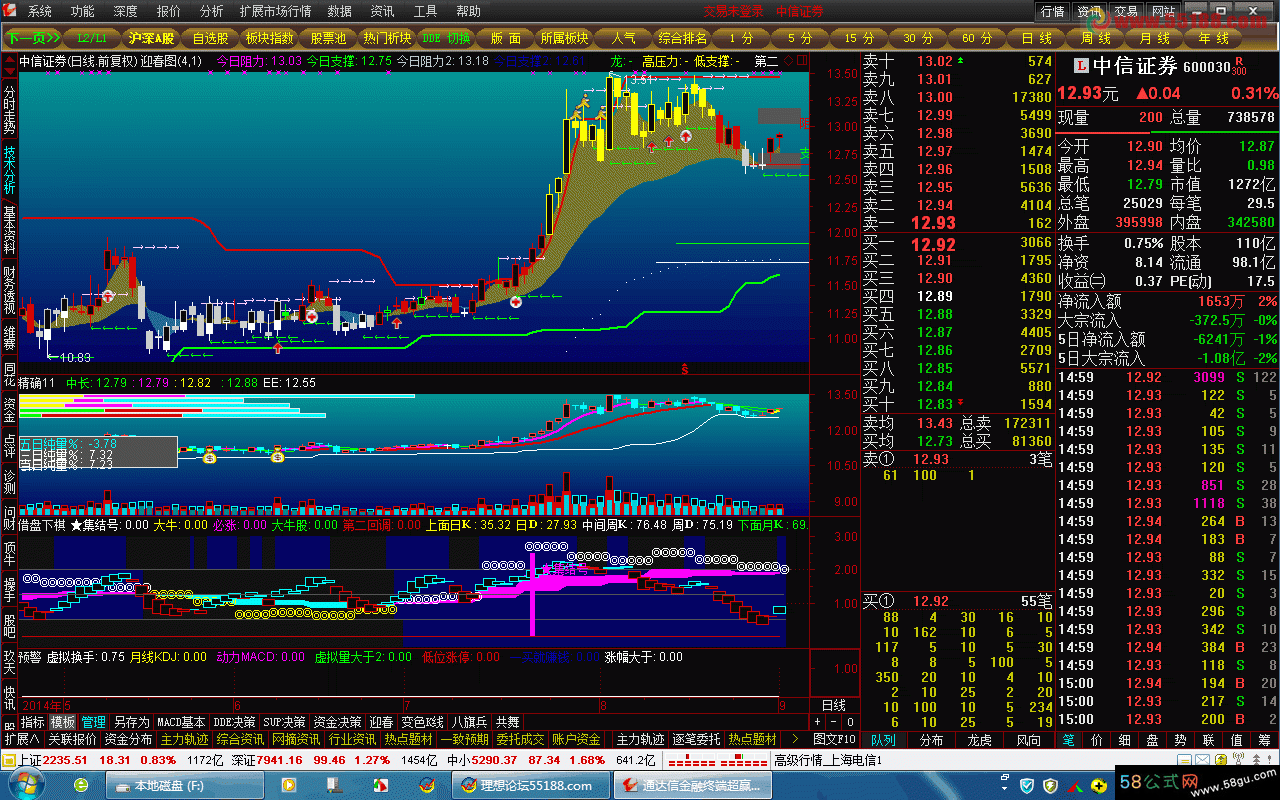Open 热门板块 view

click(387, 38)
